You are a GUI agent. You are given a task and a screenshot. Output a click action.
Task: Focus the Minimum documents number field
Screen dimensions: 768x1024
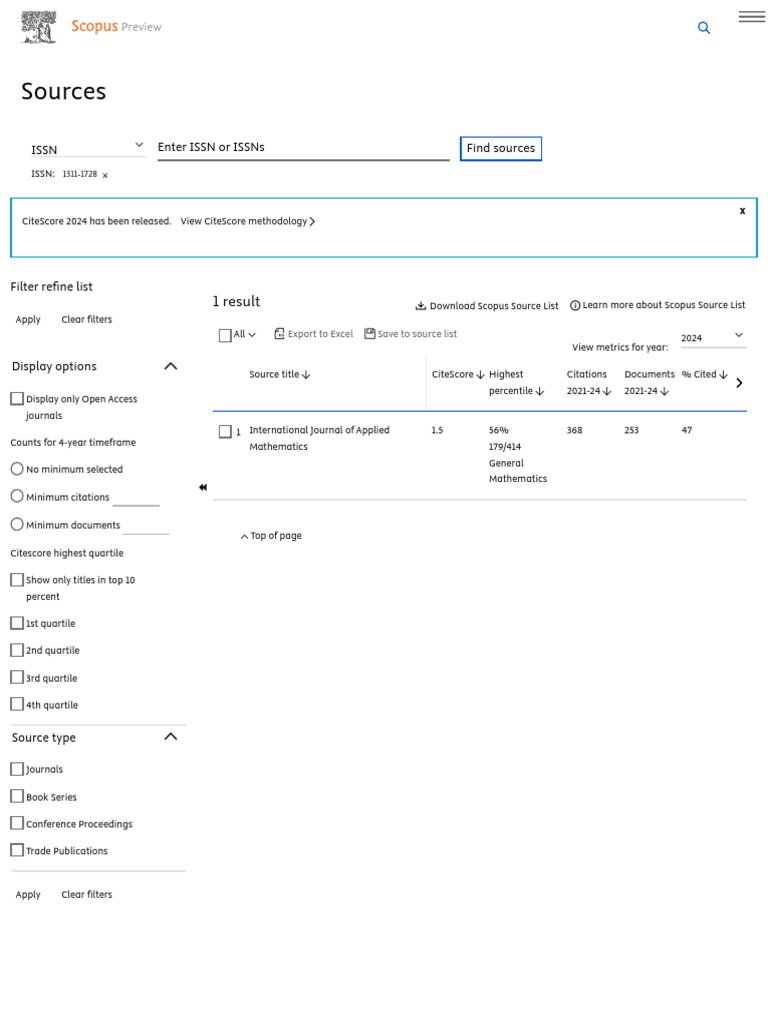pyautogui.click(x=146, y=526)
